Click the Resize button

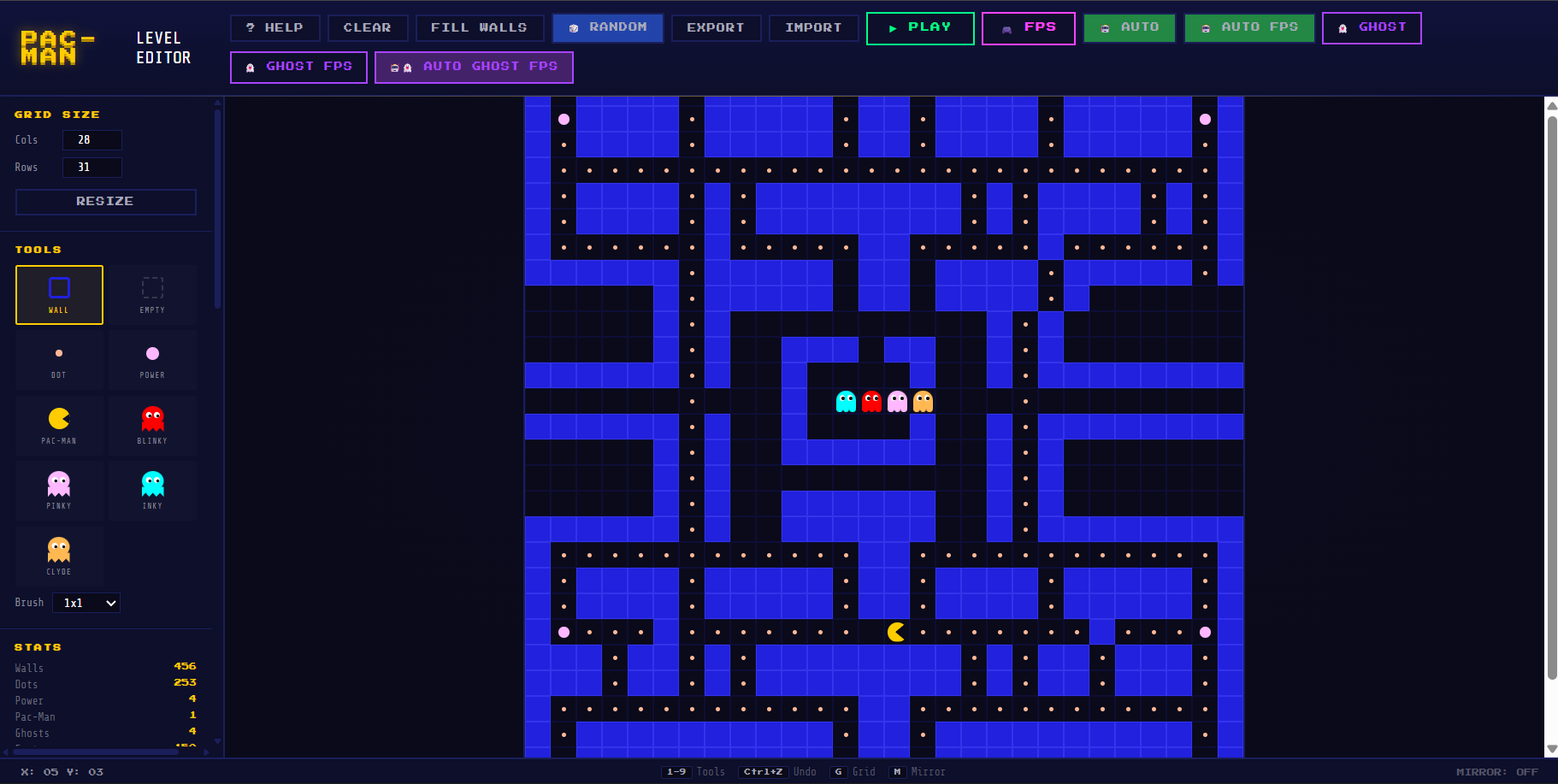coord(105,202)
